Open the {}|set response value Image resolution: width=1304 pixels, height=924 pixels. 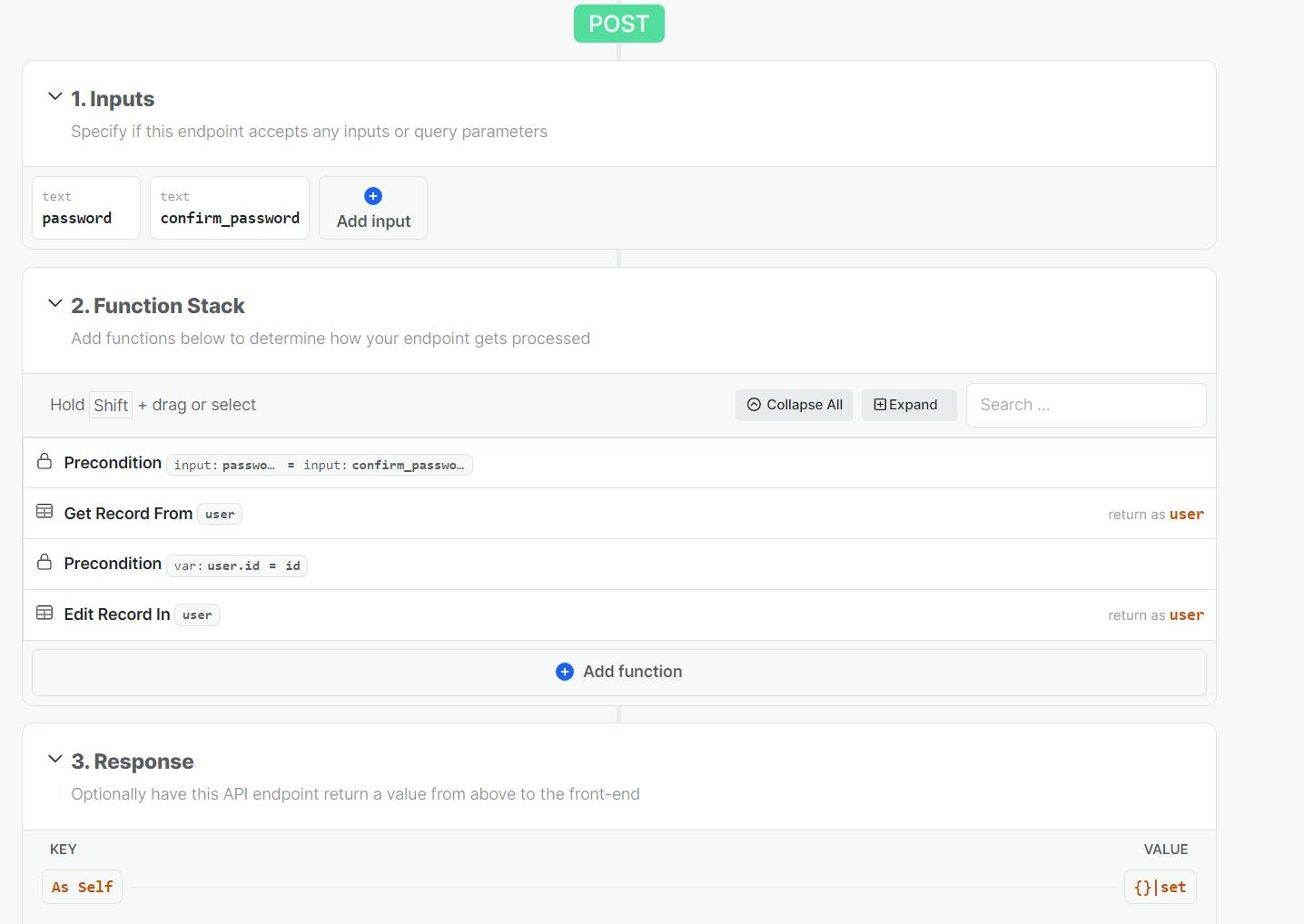point(1160,887)
